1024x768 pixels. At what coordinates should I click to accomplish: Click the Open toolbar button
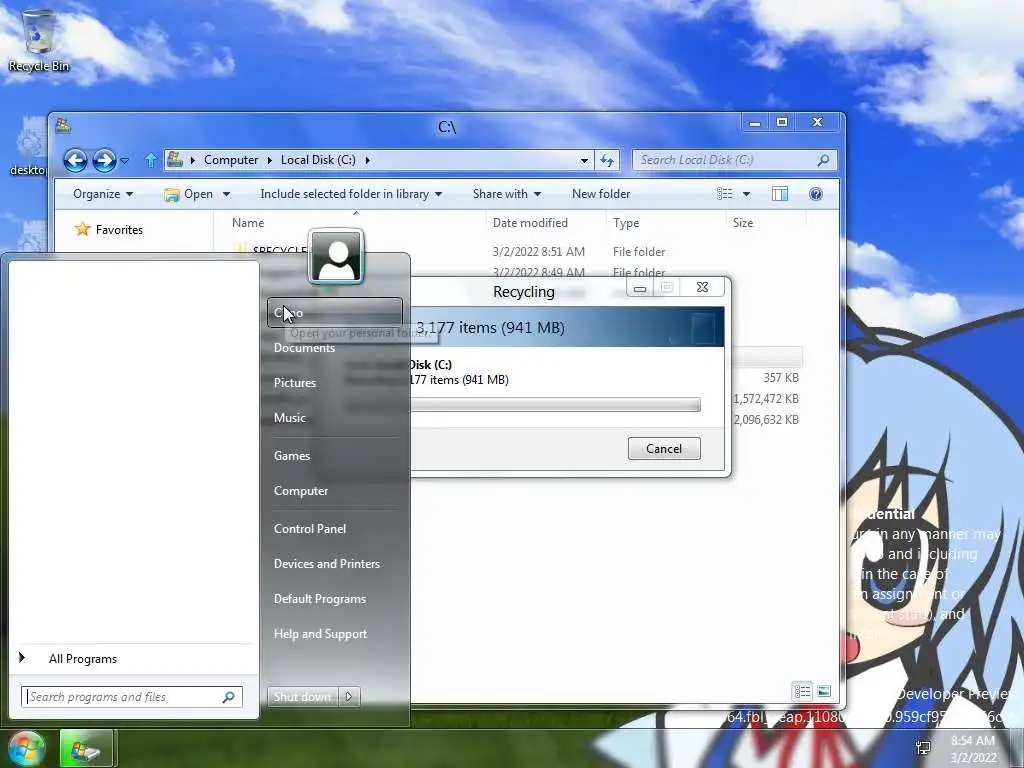pyautogui.click(x=189, y=194)
